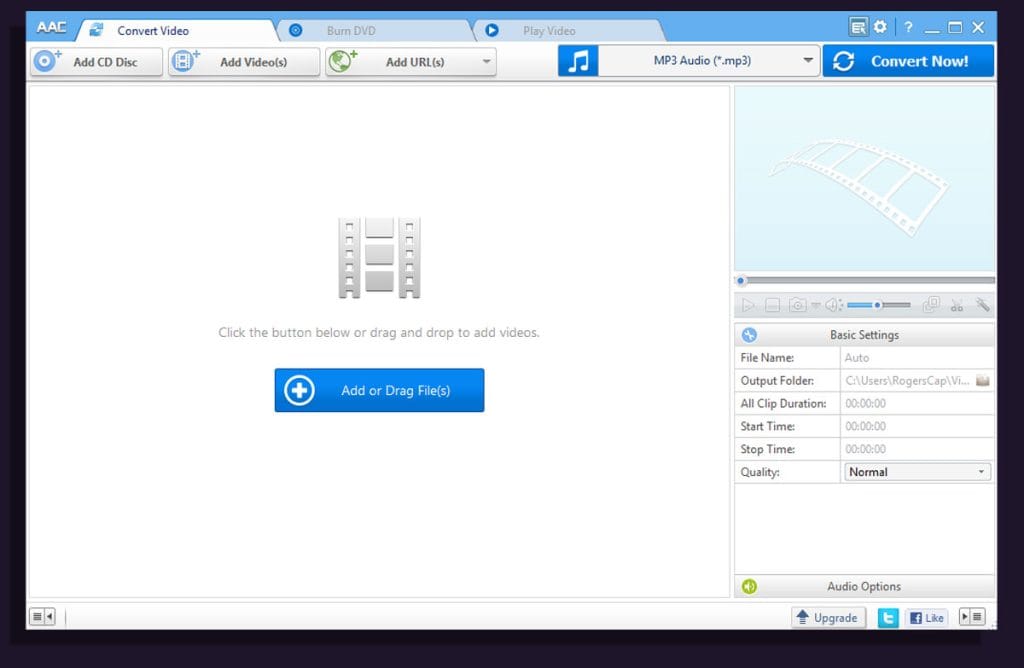Click the Add Video(s) film icon

pos(185,61)
